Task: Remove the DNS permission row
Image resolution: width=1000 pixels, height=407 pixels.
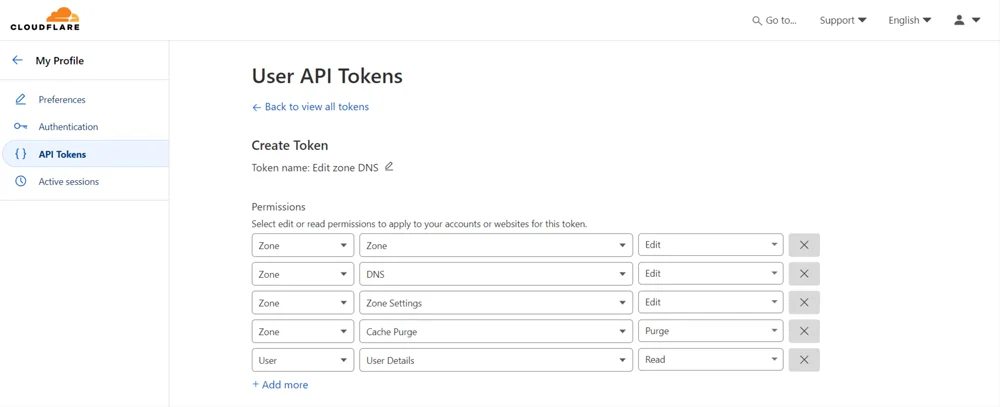Action: 804,274
